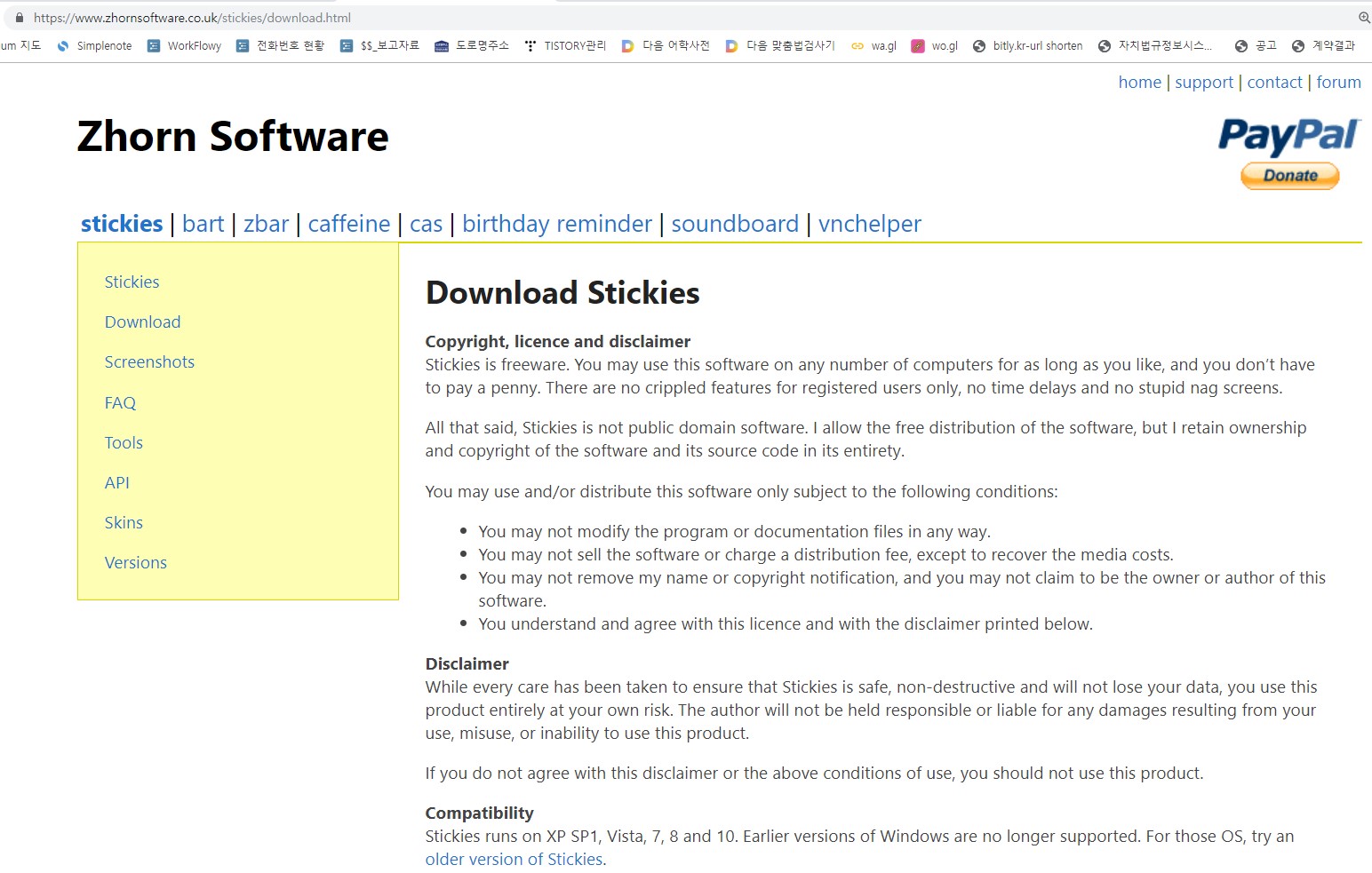Open the forum link
Image resolution: width=1372 pixels, height=873 pixels.
1338,83
